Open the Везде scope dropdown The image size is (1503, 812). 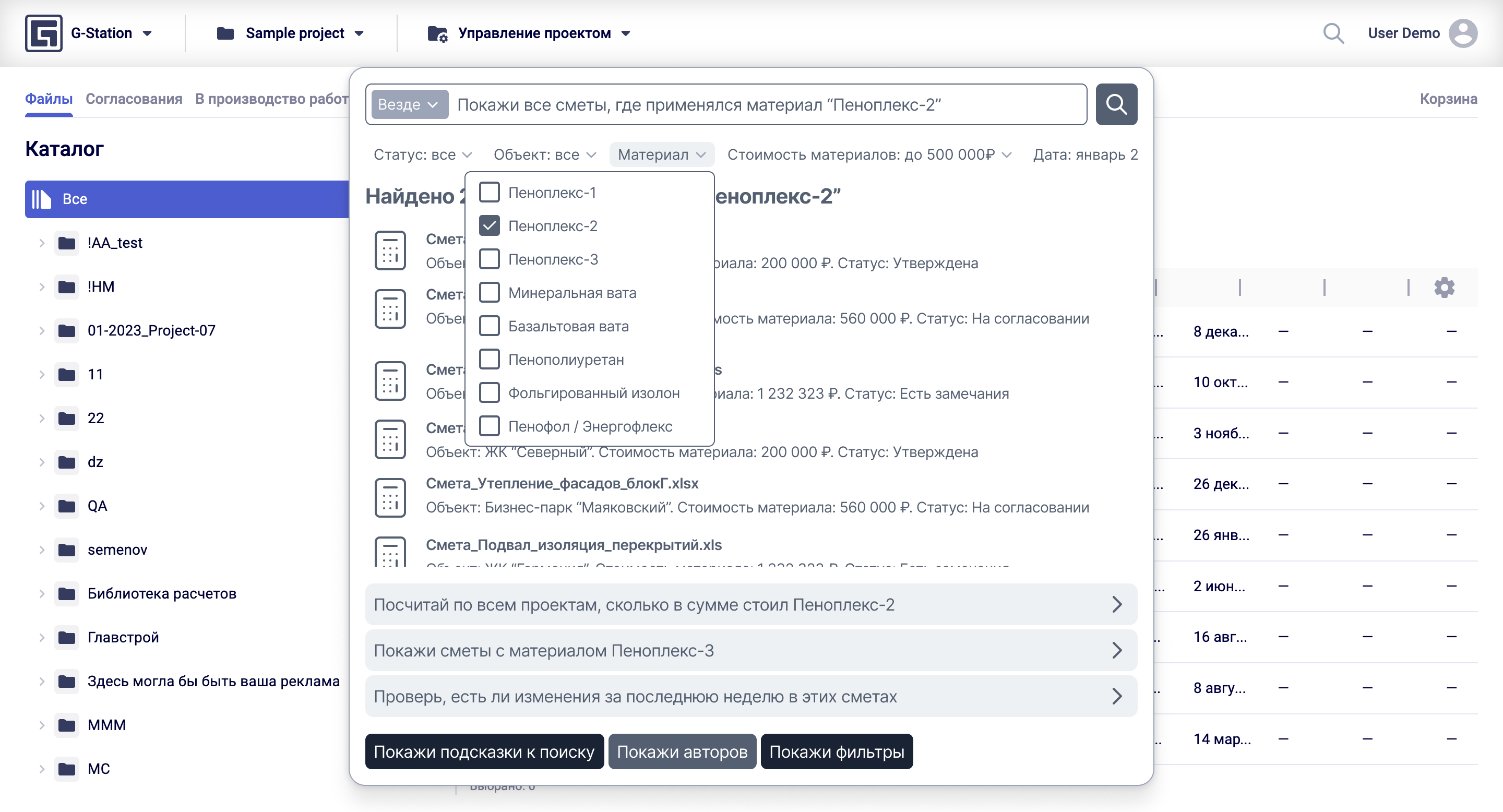tap(409, 104)
